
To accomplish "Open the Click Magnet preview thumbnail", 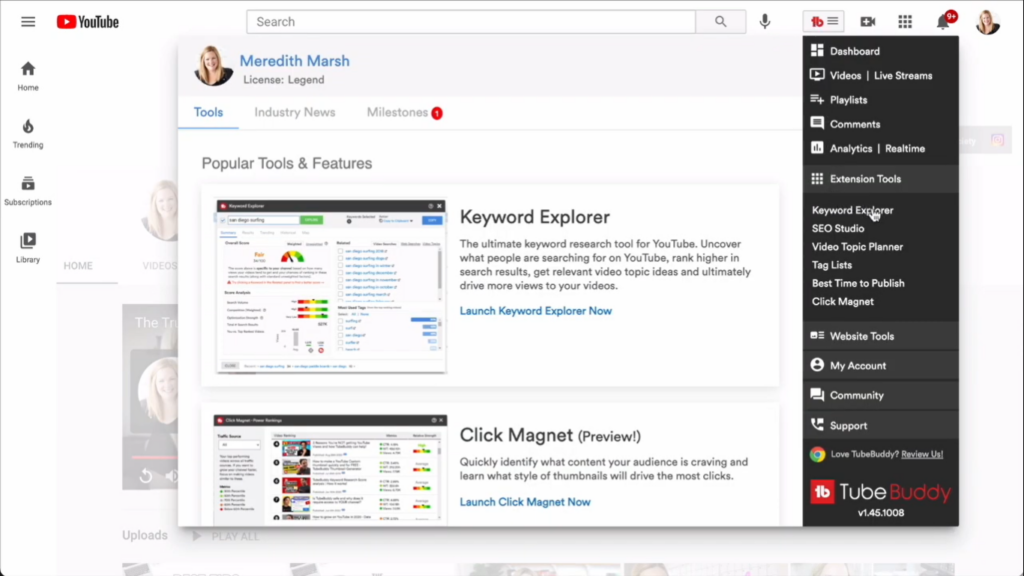I will [331, 468].
